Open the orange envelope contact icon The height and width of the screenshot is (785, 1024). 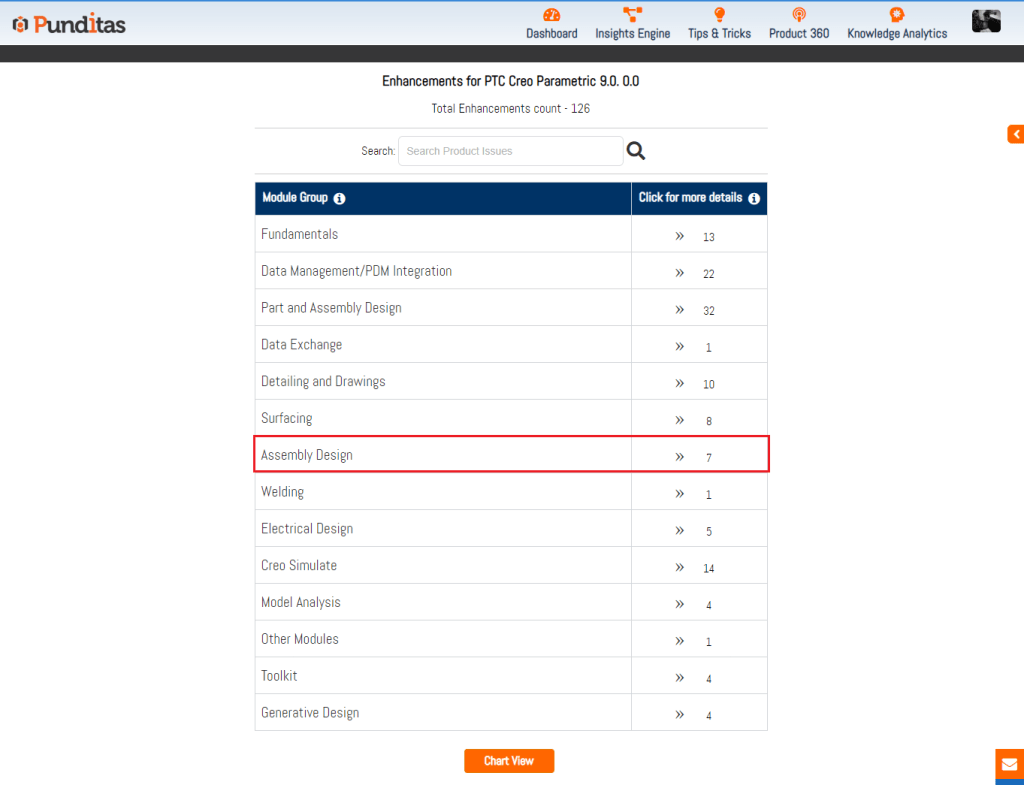coord(1009,764)
